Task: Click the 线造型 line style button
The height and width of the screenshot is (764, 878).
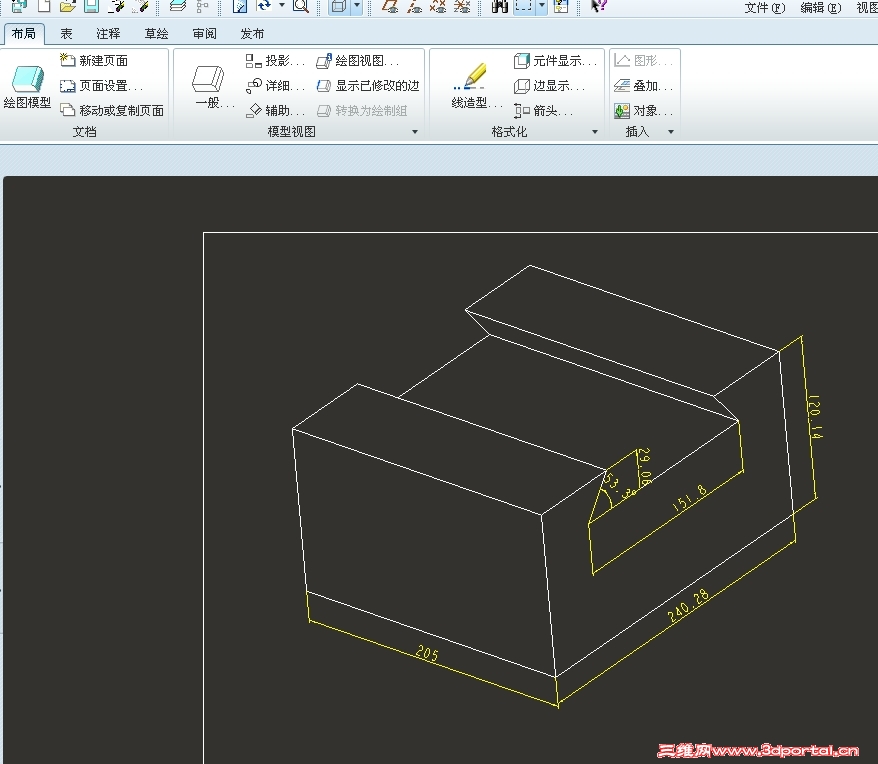Action: [x=477, y=87]
